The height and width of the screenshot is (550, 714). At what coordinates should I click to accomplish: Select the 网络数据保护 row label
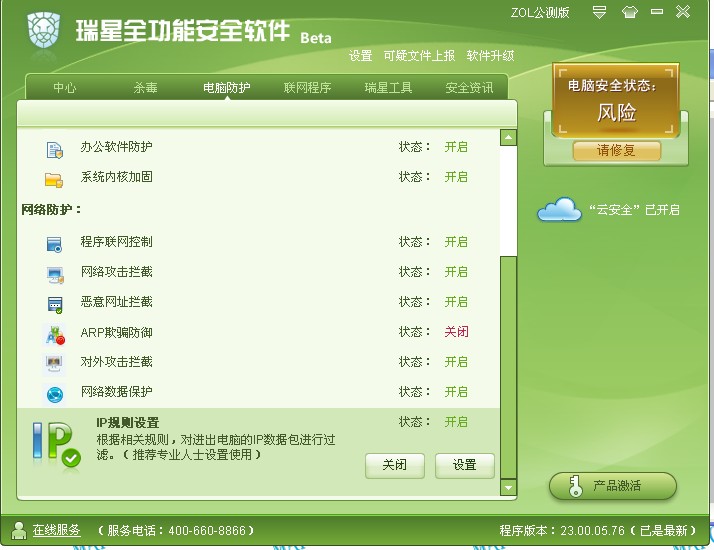click(117, 392)
